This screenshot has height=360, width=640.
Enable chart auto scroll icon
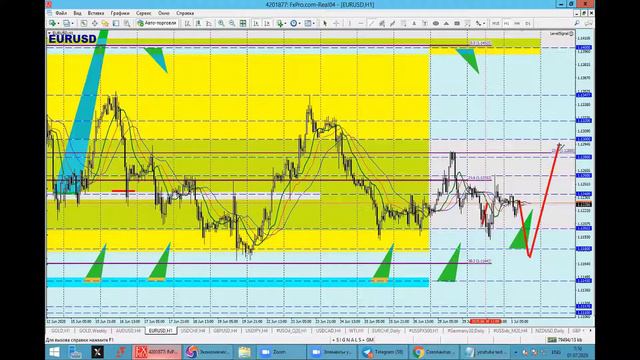(x=256, y=23)
